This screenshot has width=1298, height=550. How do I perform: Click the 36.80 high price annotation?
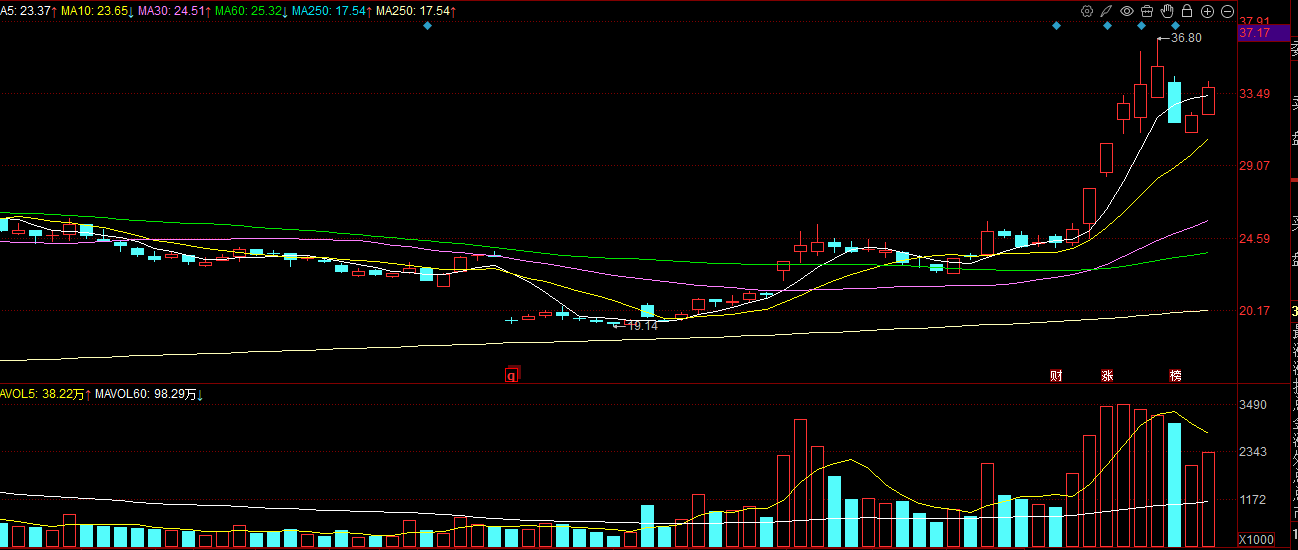point(1186,38)
